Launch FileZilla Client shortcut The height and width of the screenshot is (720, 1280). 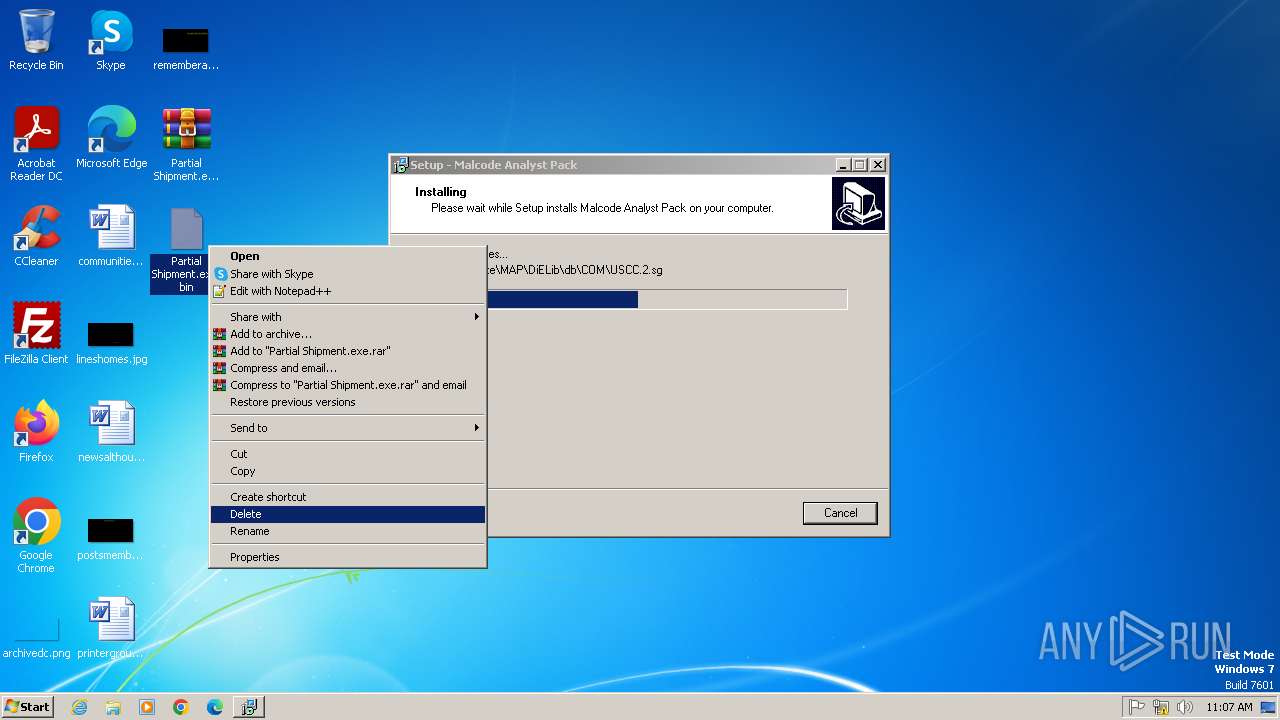click(x=36, y=333)
